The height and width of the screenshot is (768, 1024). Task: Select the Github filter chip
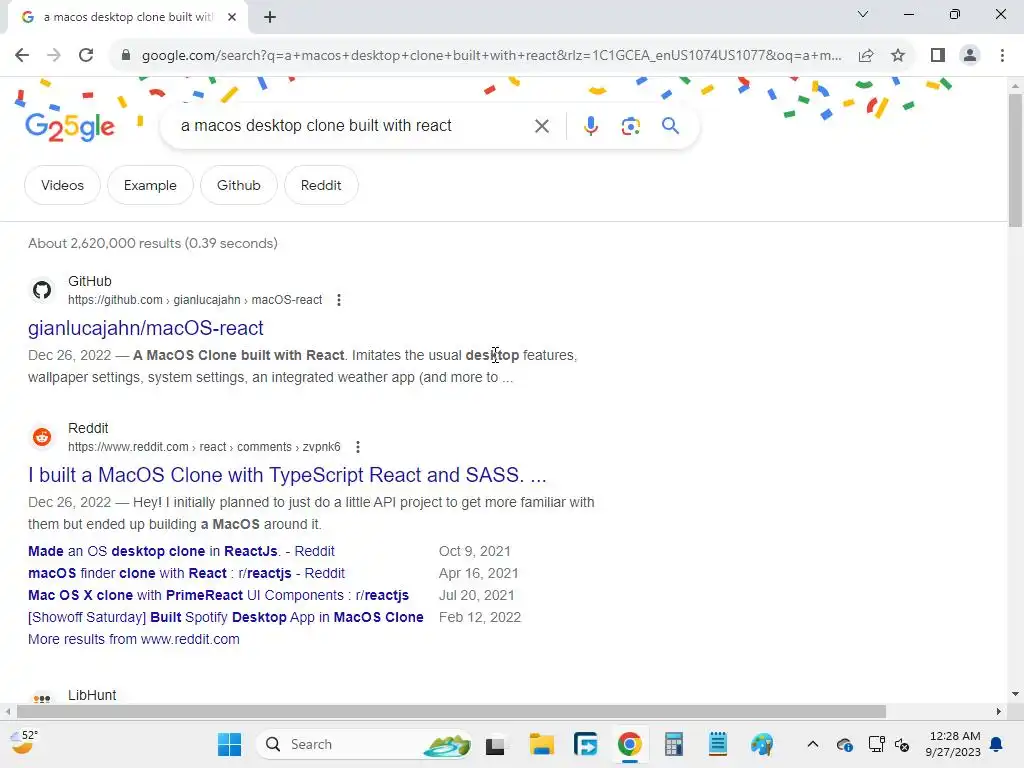[x=238, y=185]
